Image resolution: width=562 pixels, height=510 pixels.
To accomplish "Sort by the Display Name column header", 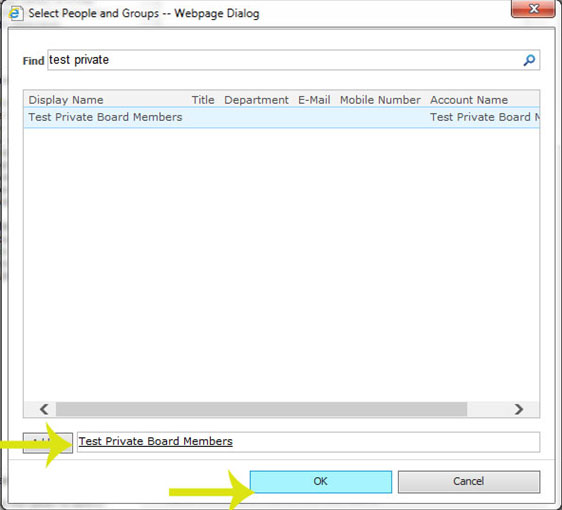I will [x=66, y=100].
